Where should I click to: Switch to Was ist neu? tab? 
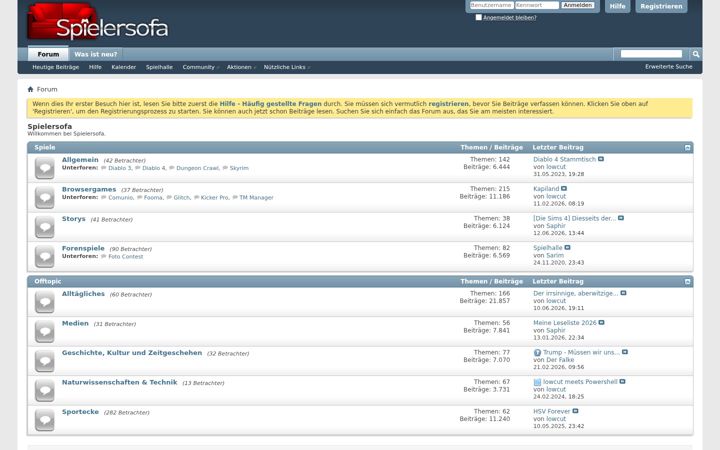click(96, 54)
